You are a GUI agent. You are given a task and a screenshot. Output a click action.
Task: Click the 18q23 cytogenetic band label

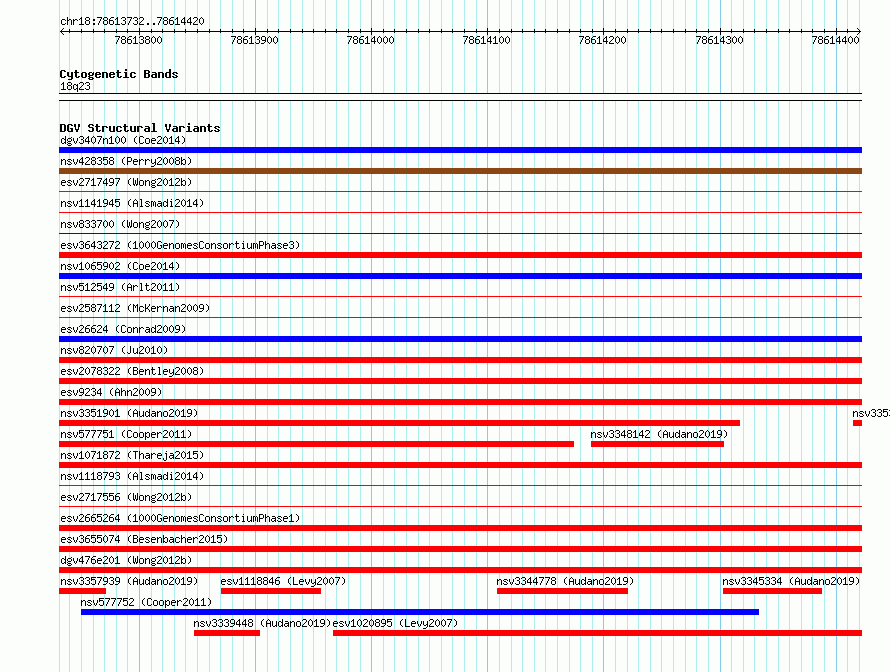[75, 86]
